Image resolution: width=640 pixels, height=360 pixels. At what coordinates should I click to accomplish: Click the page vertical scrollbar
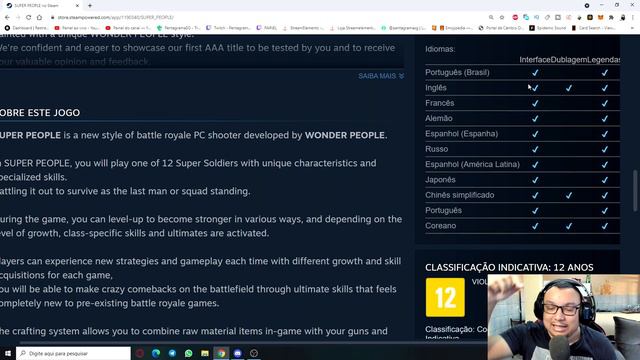click(x=635, y=191)
